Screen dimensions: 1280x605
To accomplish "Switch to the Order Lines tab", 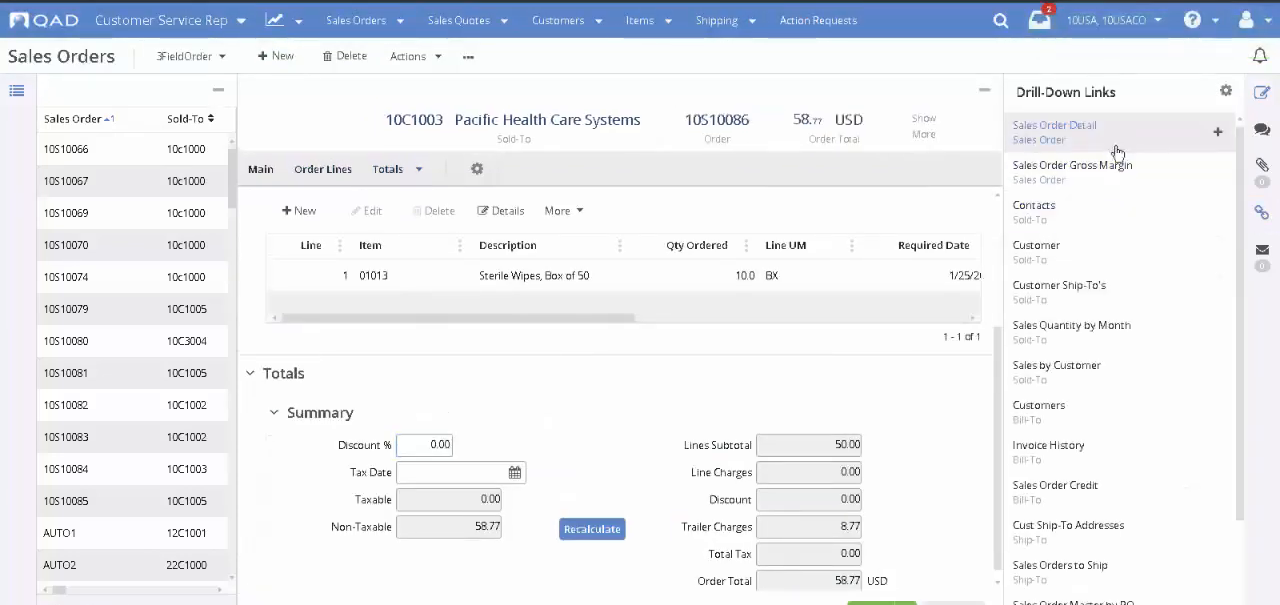I will pyautogui.click(x=323, y=169).
